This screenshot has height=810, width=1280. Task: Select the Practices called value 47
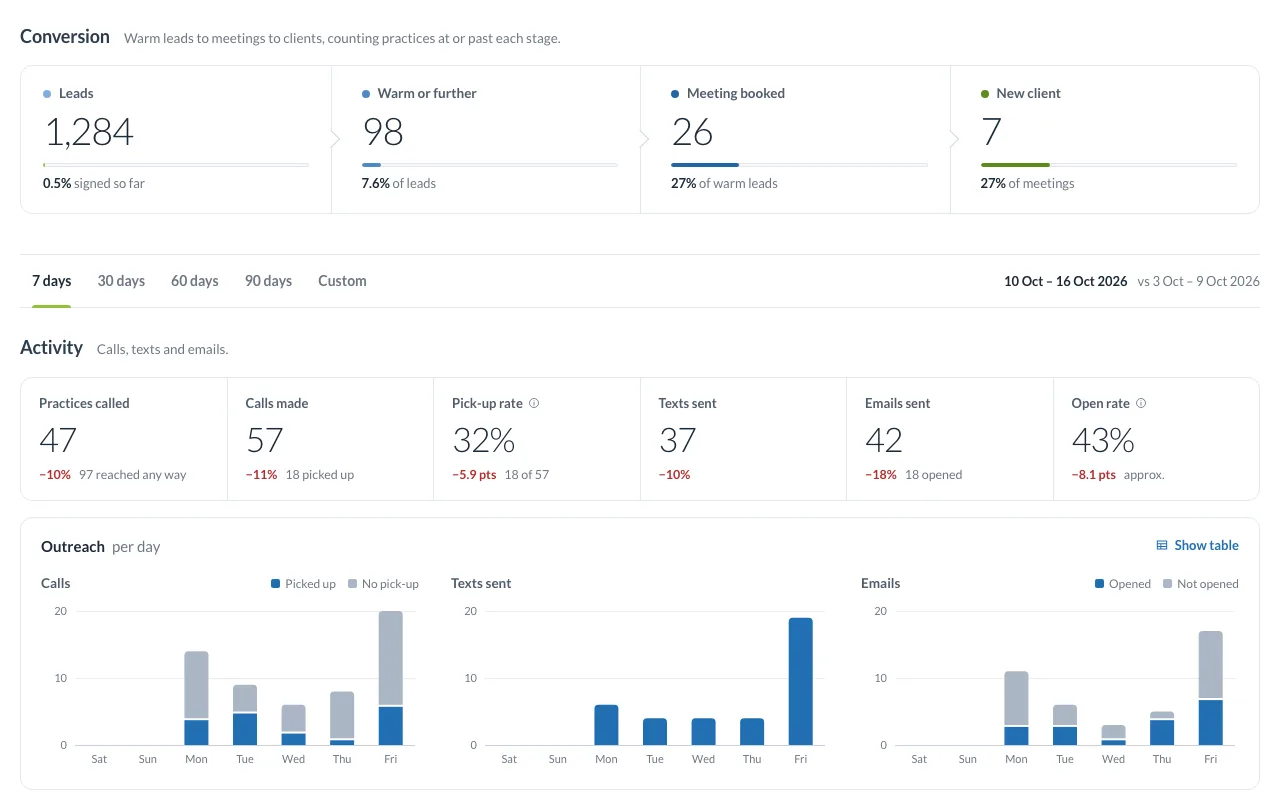click(58, 440)
